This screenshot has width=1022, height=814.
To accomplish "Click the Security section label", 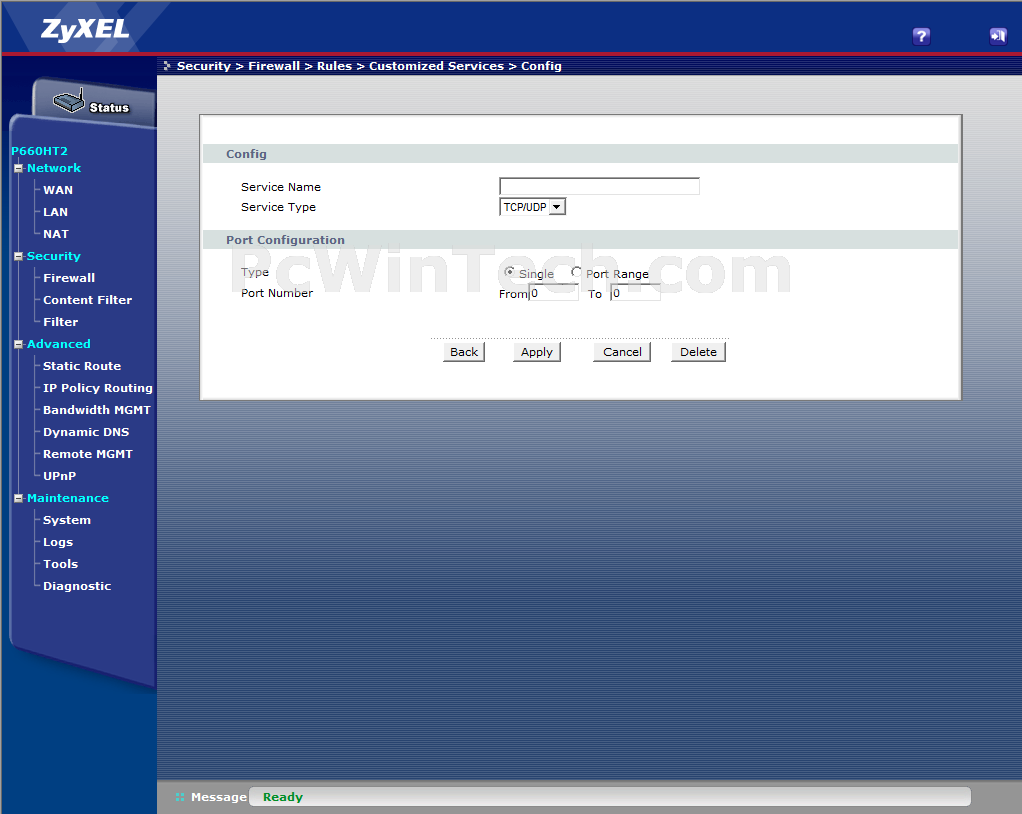I will (x=53, y=256).
